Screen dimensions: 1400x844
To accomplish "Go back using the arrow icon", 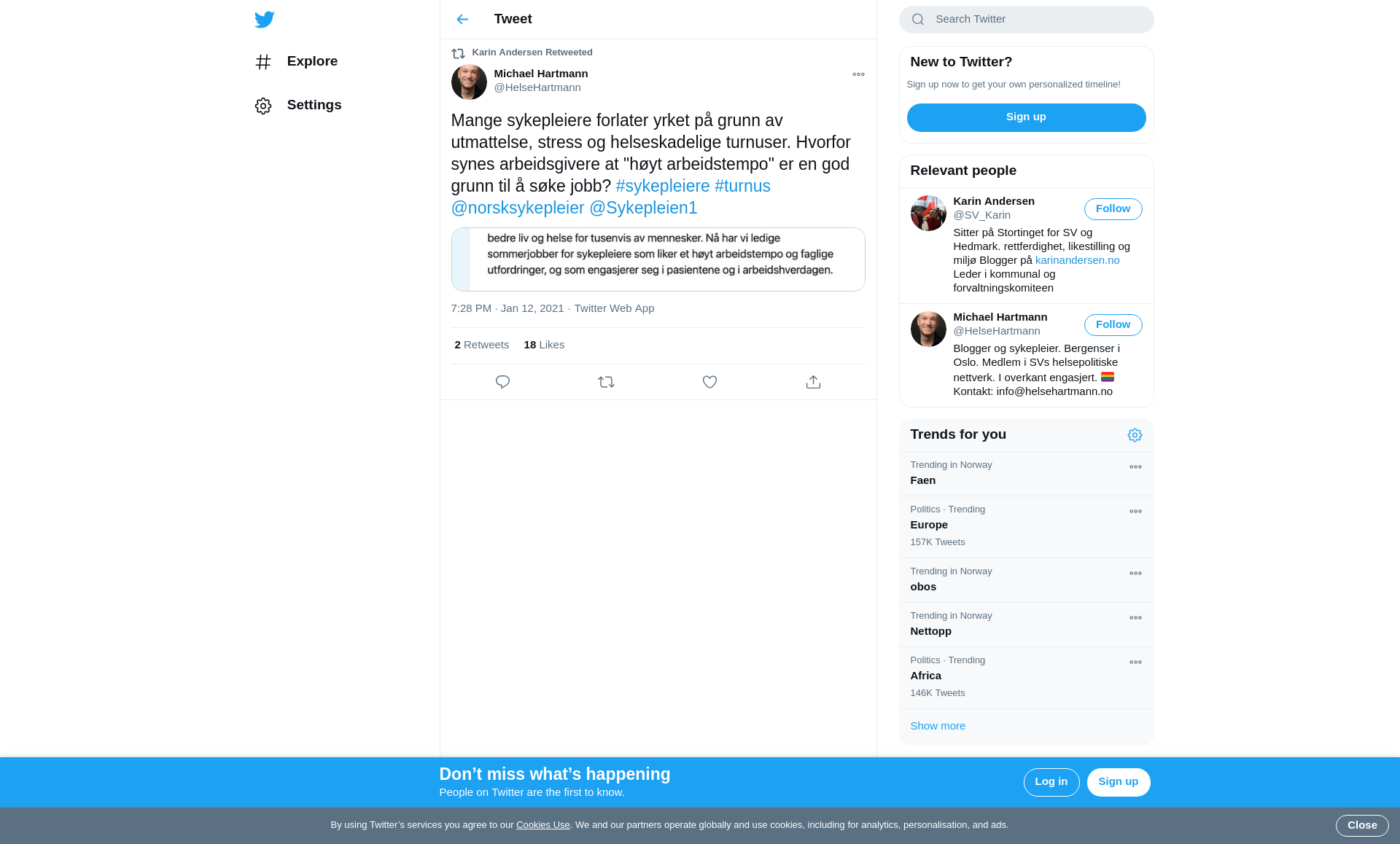I will click(462, 20).
